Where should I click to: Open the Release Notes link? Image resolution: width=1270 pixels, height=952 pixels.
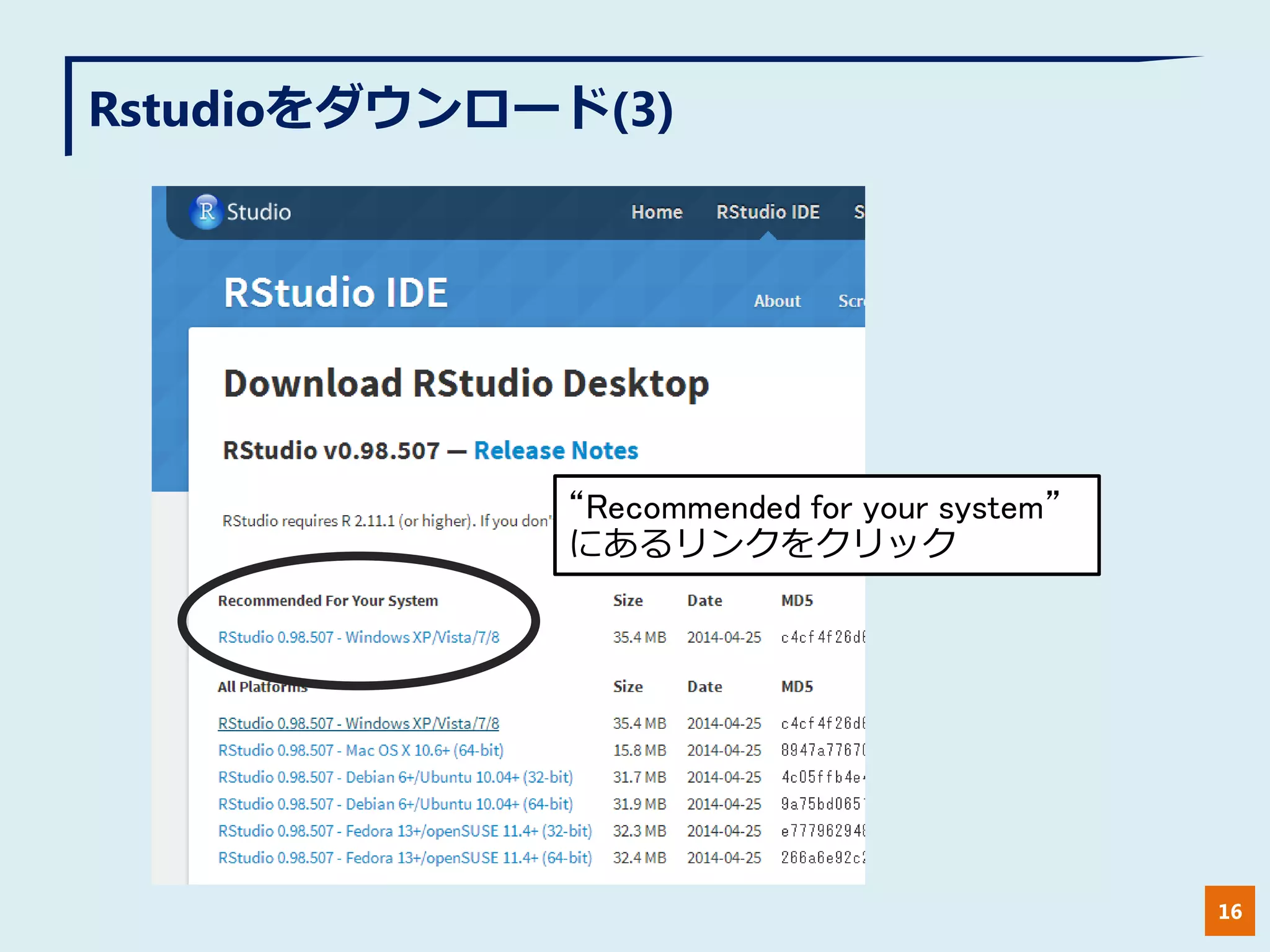[556, 451]
